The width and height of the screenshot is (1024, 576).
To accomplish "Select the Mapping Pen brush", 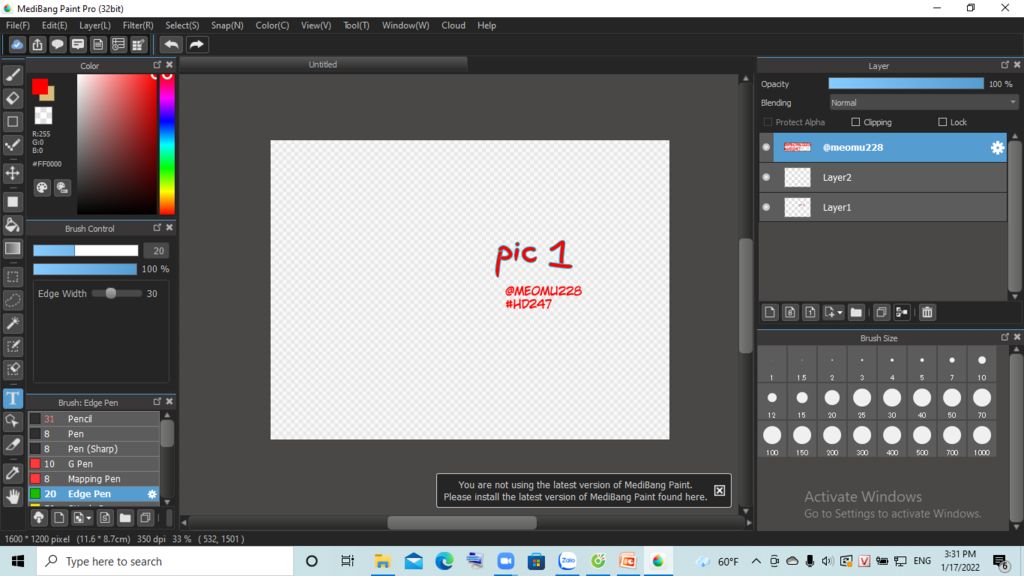I will pos(94,479).
